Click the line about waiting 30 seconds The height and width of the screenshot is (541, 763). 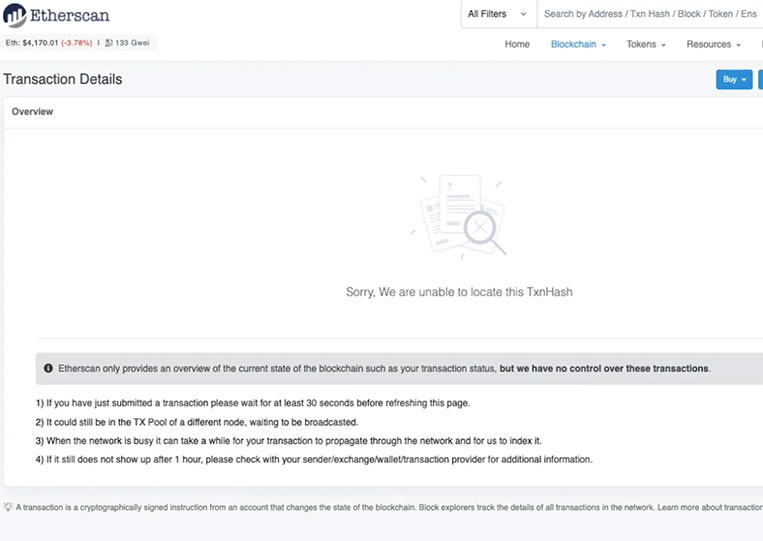click(x=253, y=403)
